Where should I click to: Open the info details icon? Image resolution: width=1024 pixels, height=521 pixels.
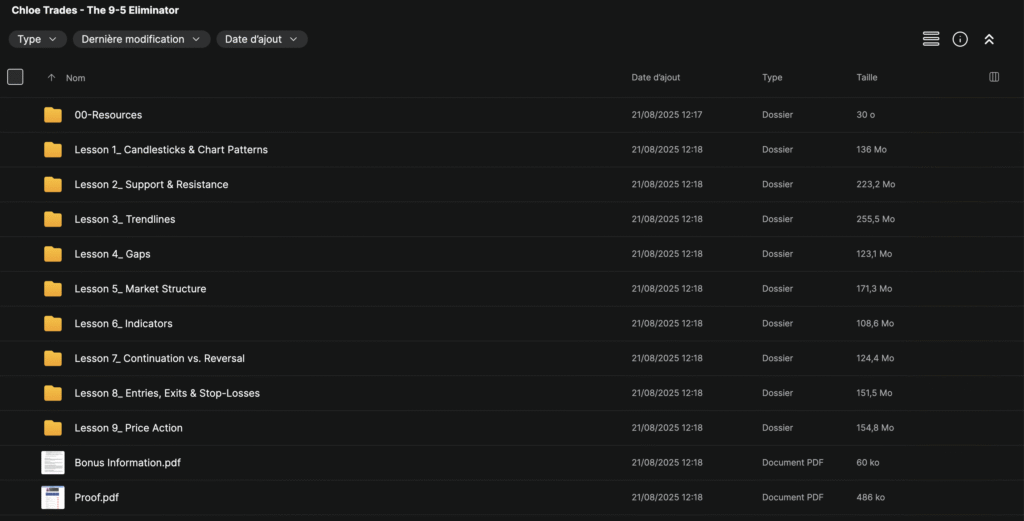tap(960, 39)
